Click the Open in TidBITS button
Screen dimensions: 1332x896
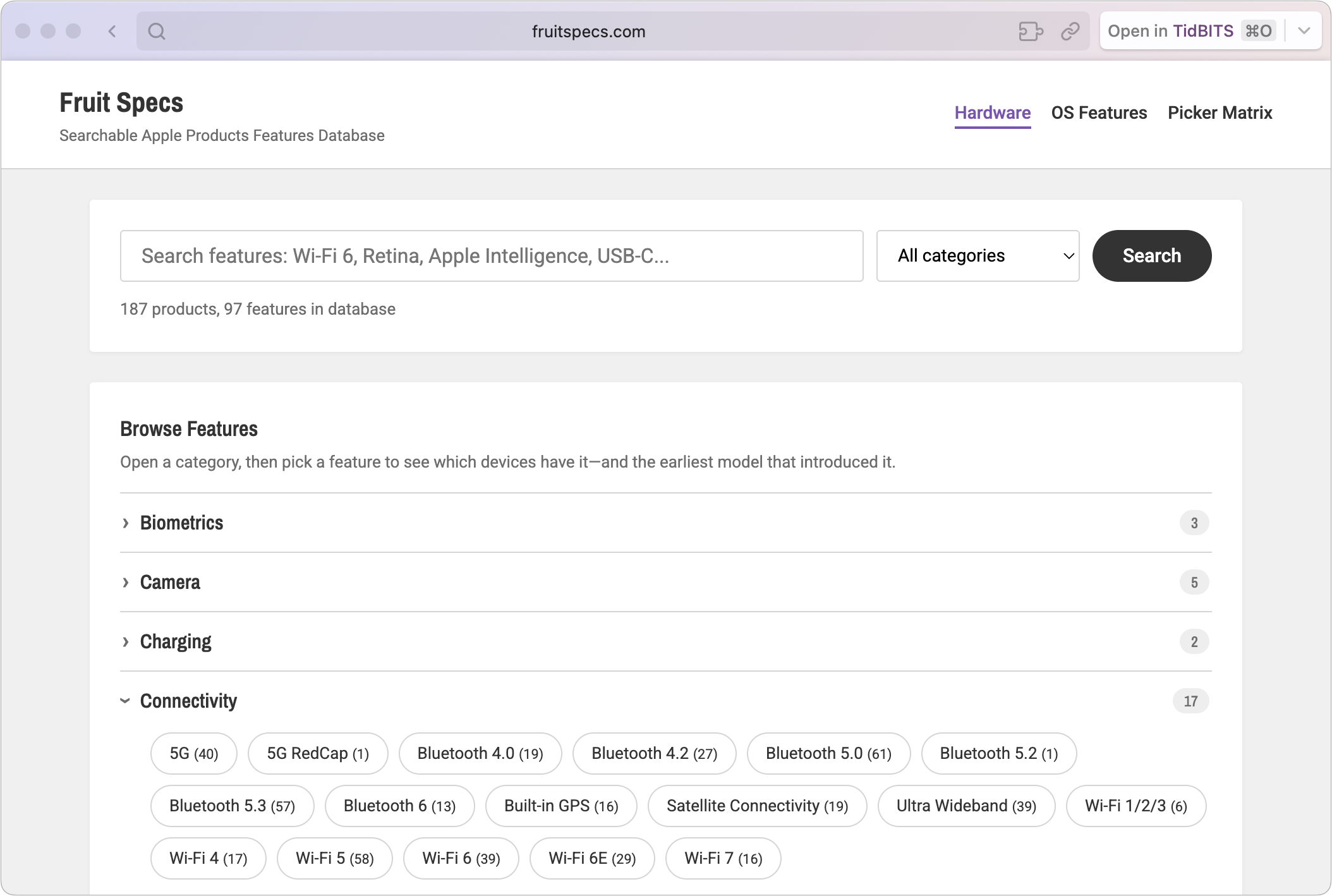(x=1192, y=31)
